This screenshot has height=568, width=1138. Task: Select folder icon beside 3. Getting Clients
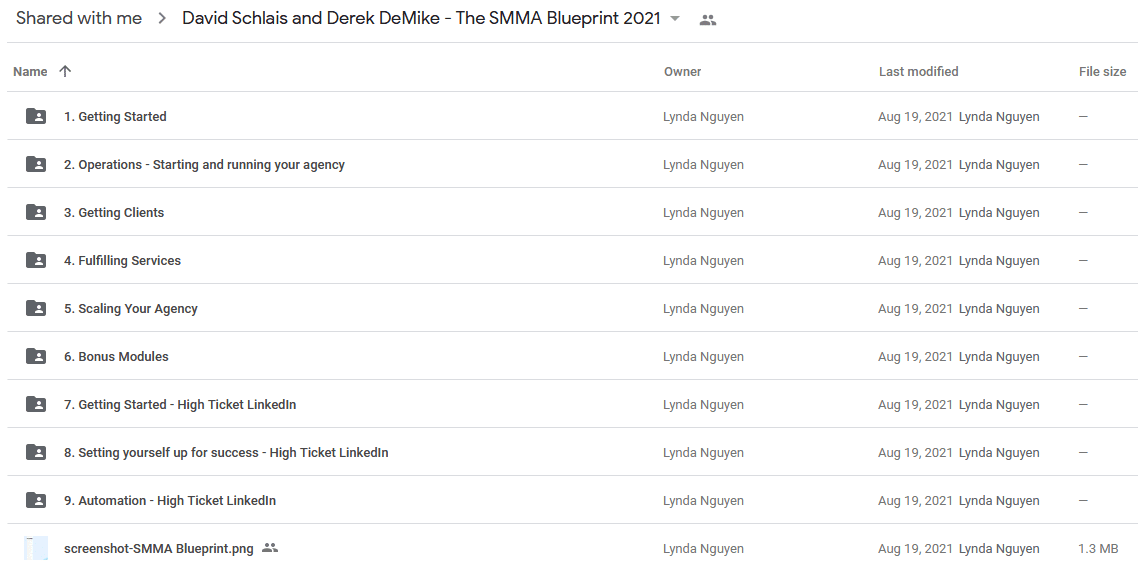pos(36,213)
